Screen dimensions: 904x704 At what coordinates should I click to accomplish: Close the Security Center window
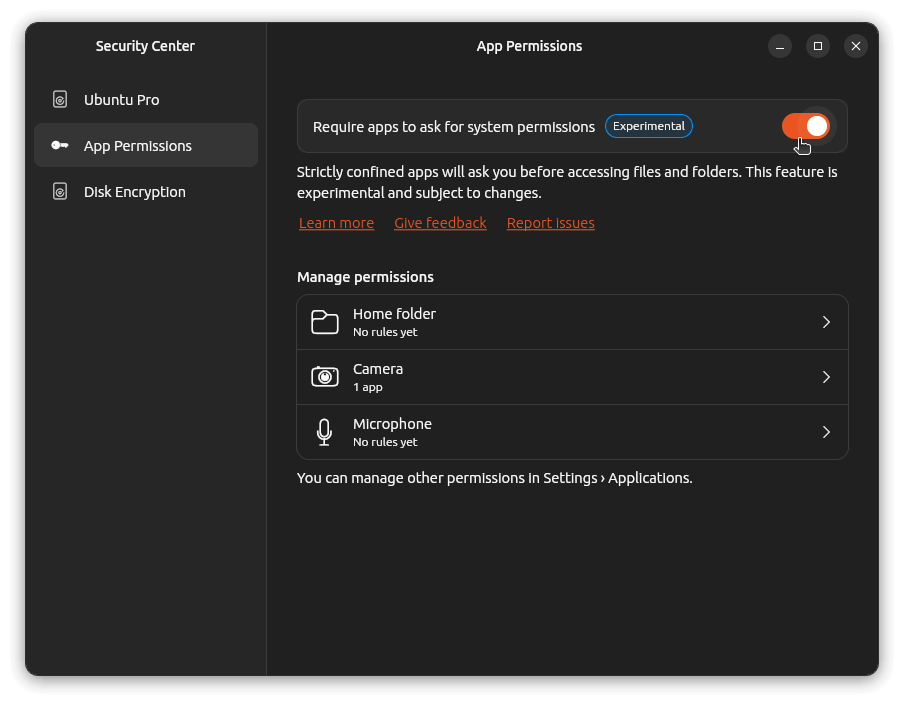(855, 46)
